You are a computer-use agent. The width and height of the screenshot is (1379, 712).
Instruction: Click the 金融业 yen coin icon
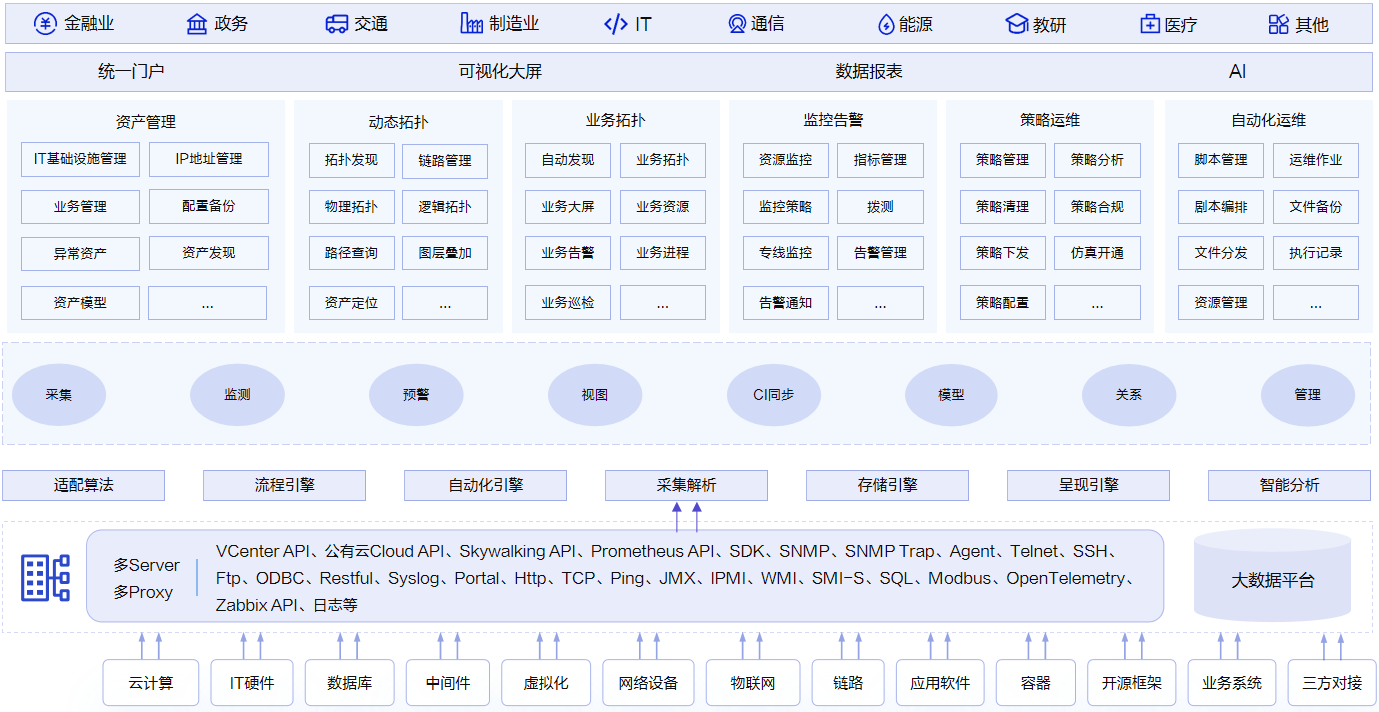click(45, 24)
